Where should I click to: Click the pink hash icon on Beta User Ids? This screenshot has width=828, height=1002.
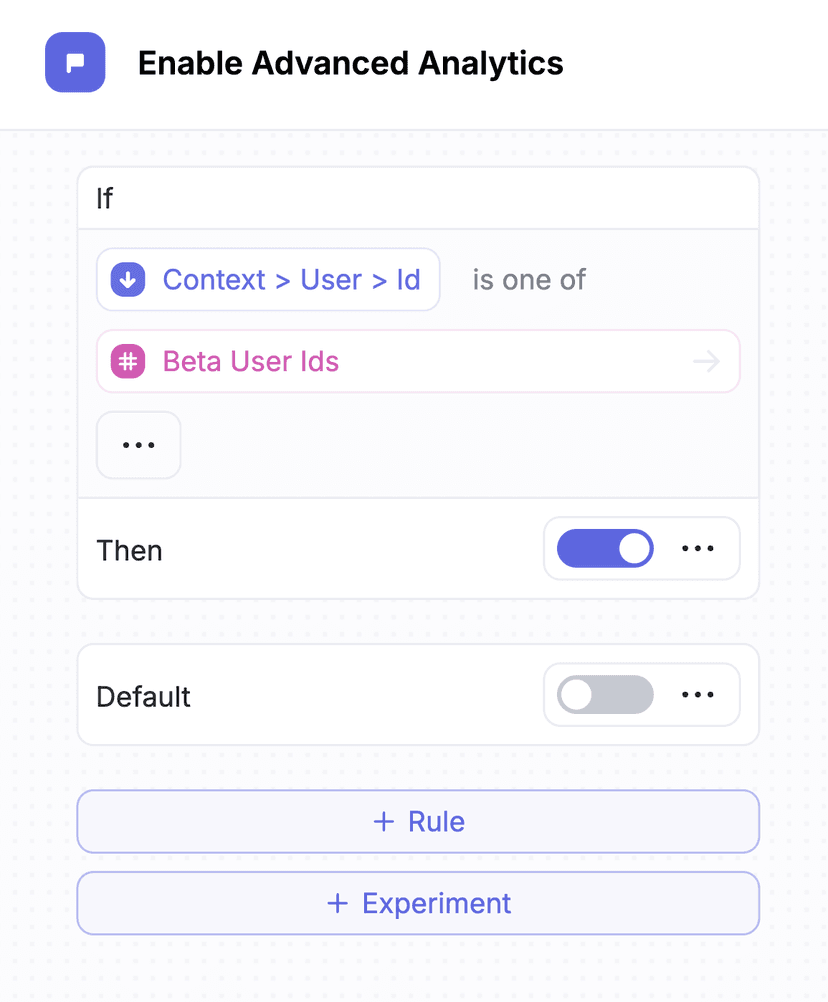127,361
